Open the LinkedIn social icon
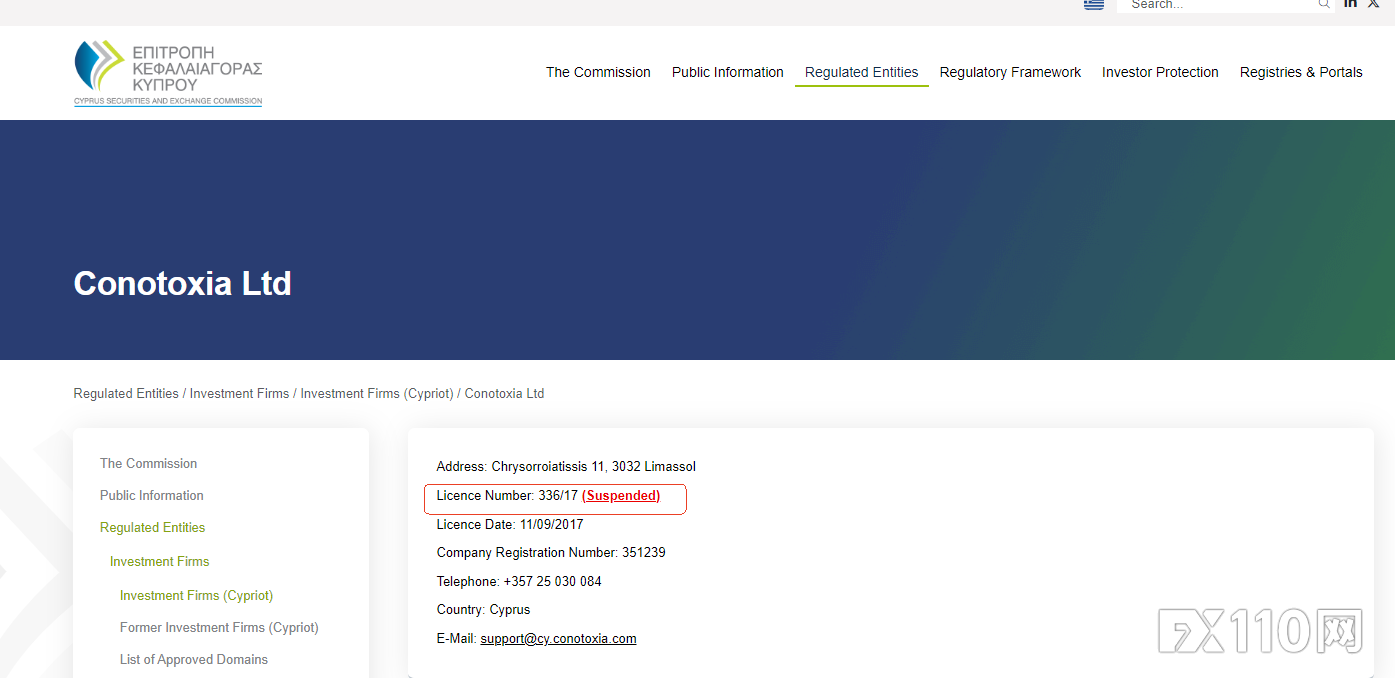Screen dimensions: 1395x678 1351,4
